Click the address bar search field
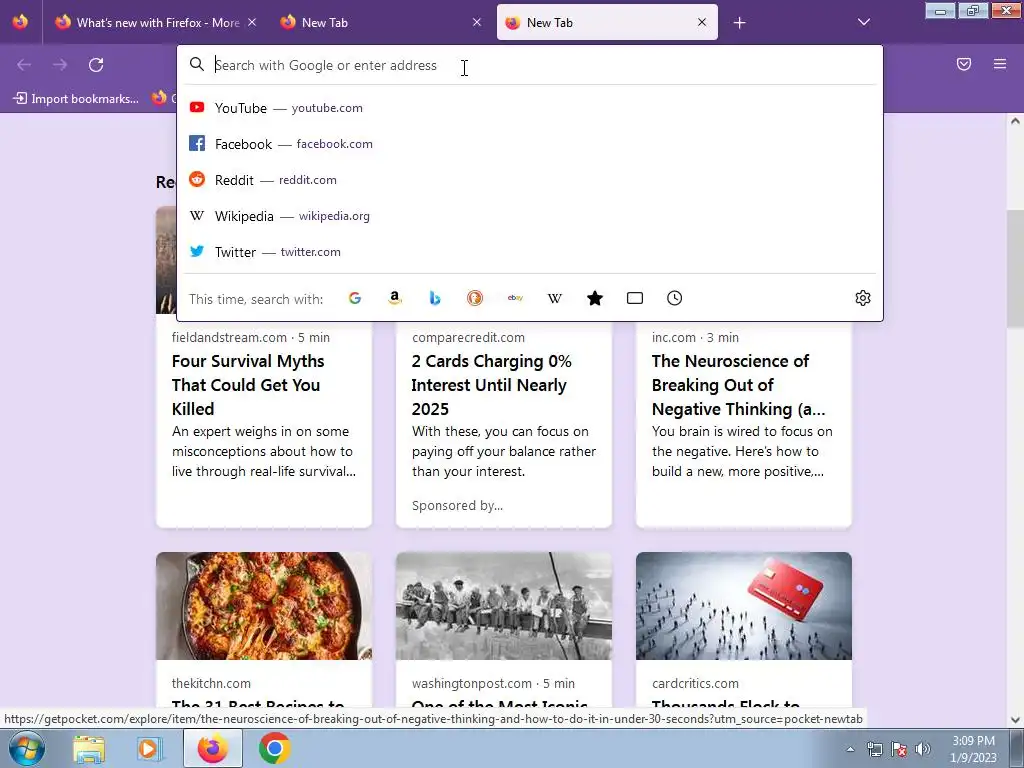This screenshot has height=768, width=1024. [530, 65]
